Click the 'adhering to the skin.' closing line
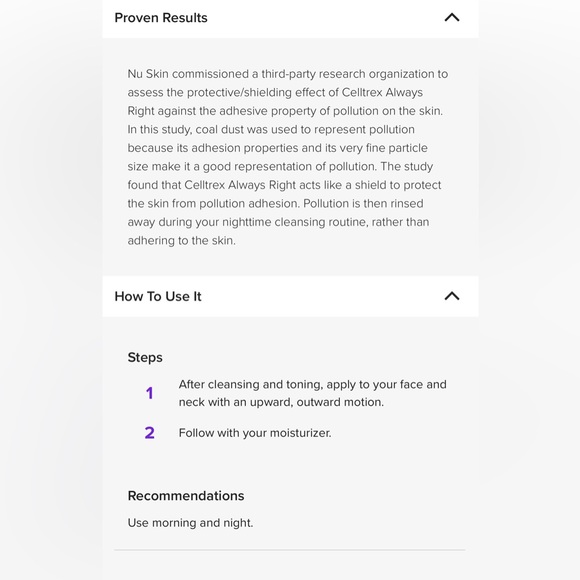This screenshot has height=580, width=580. [x=182, y=240]
